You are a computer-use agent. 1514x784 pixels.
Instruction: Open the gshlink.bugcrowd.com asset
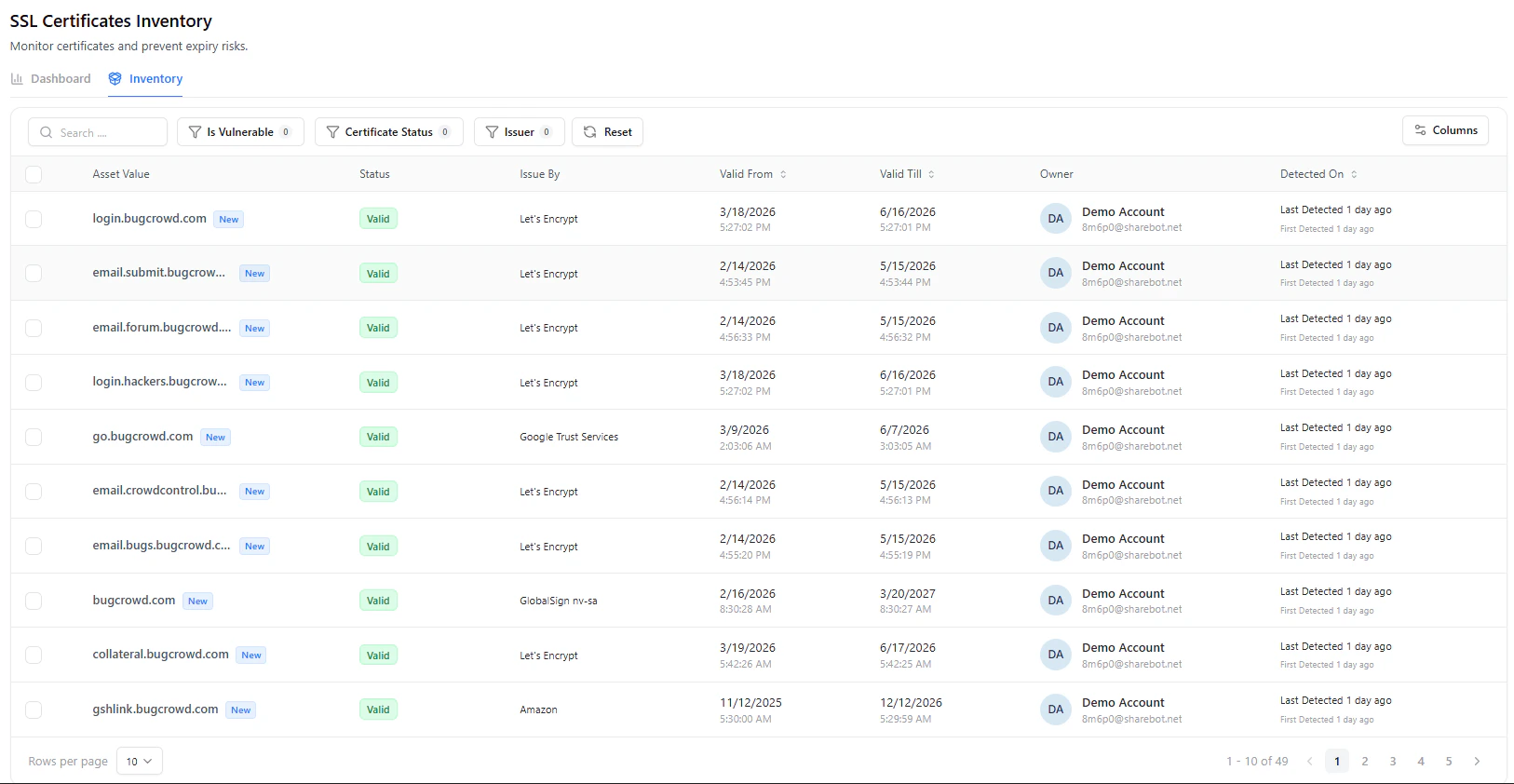point(155,710)
